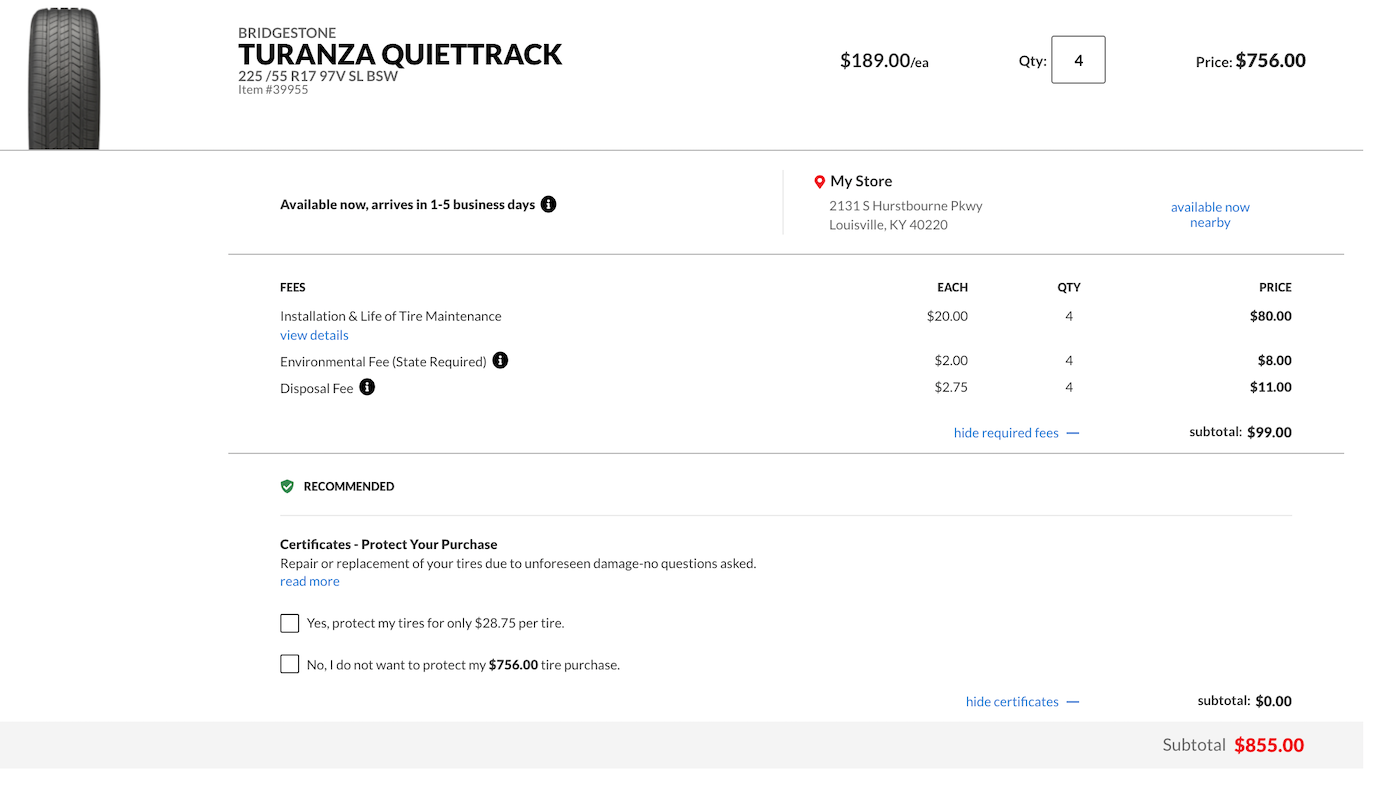The height and width of the screenshot is (785, 1400).
Task: Click the Bridgestone tire thumbnail image
Action: [64, 76]
